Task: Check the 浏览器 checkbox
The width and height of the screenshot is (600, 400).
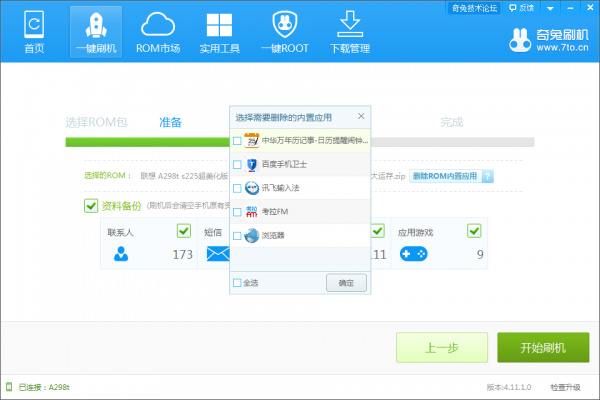Action: 237,235
